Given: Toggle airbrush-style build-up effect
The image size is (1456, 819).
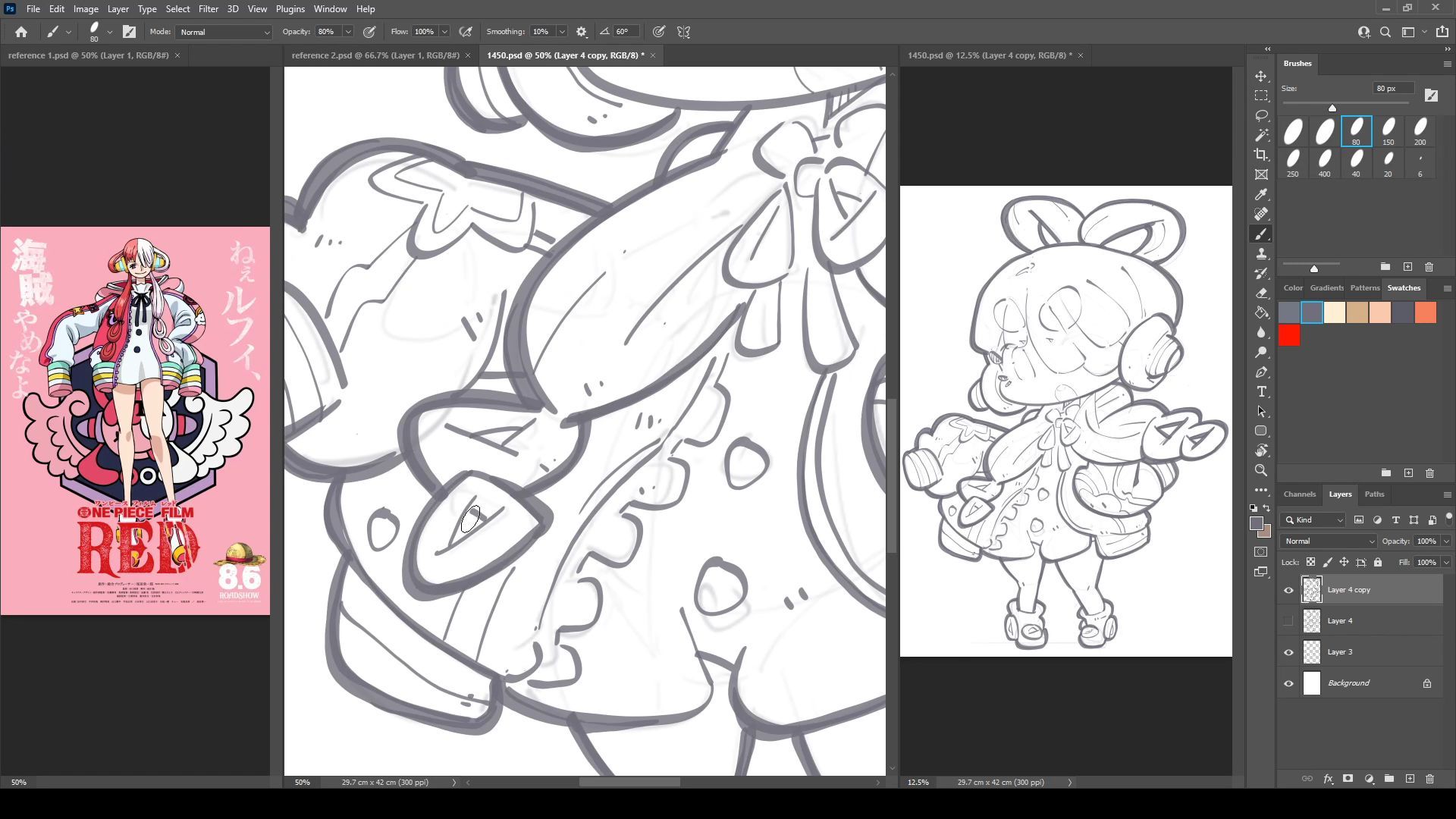Looking at the screenshot, I should 466,32.
